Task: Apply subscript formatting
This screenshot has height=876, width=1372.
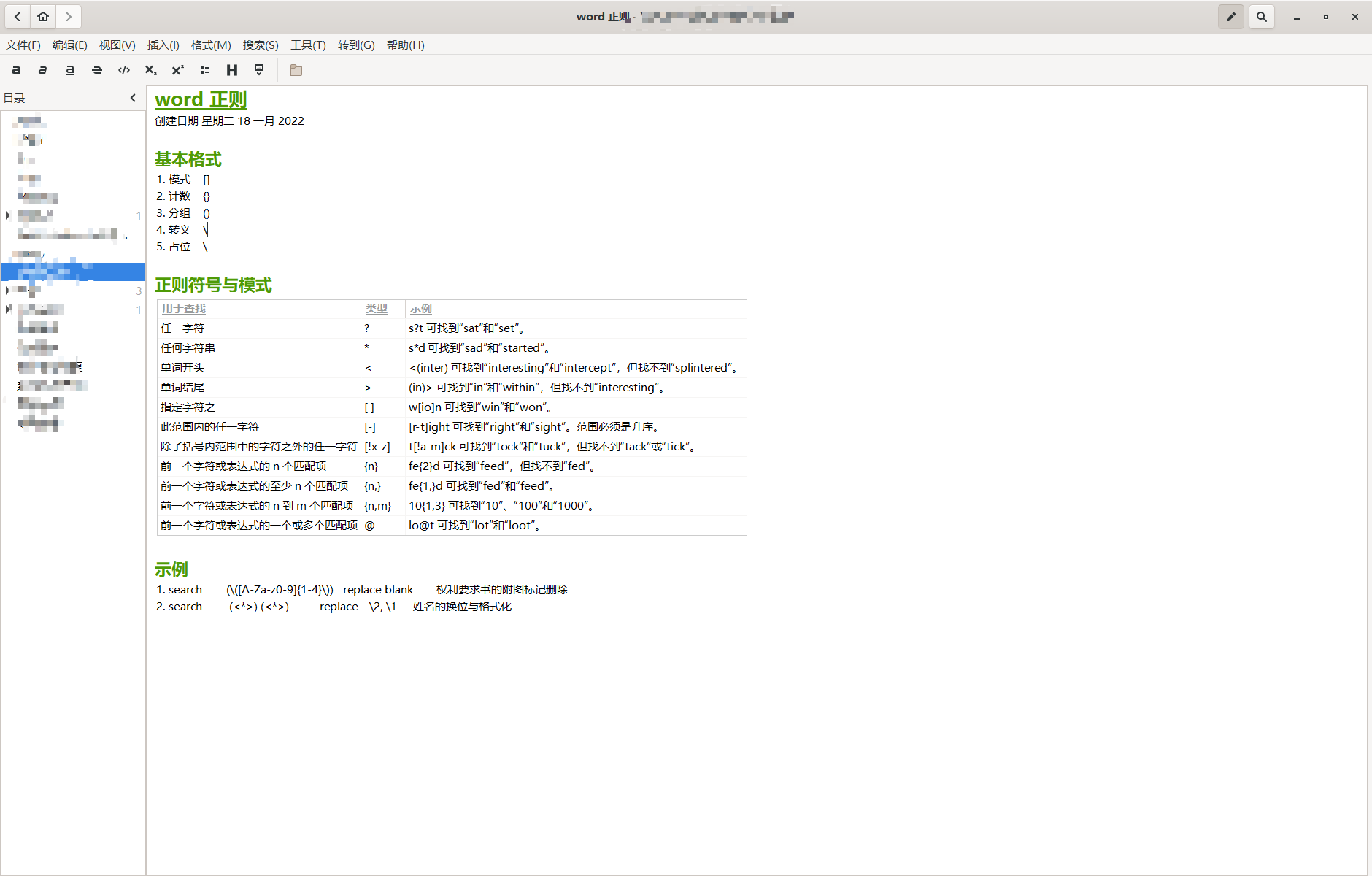Action: [x=151, y=70]
